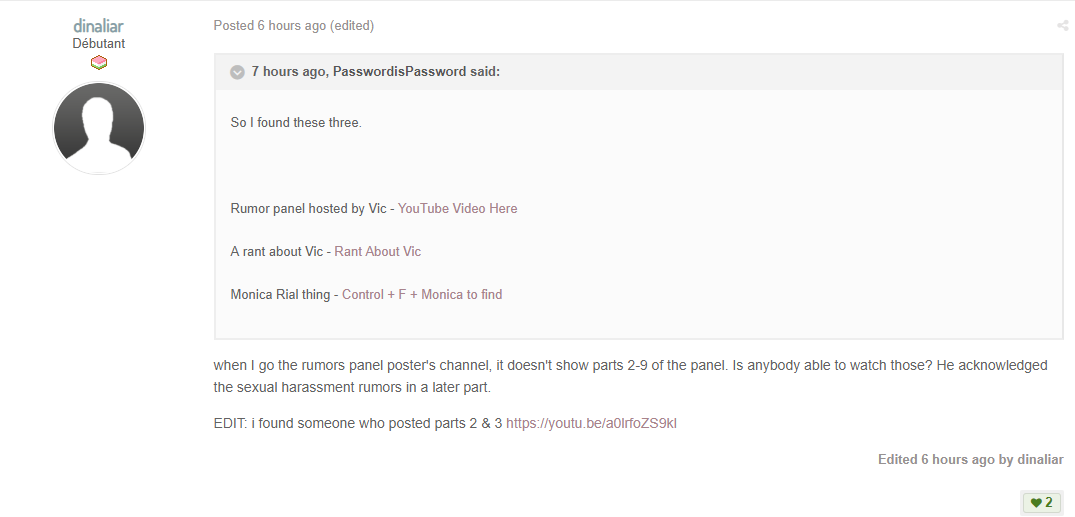
Task: Visit the youtu.be/a0lrfoZS9kI link
Action: 592,424
